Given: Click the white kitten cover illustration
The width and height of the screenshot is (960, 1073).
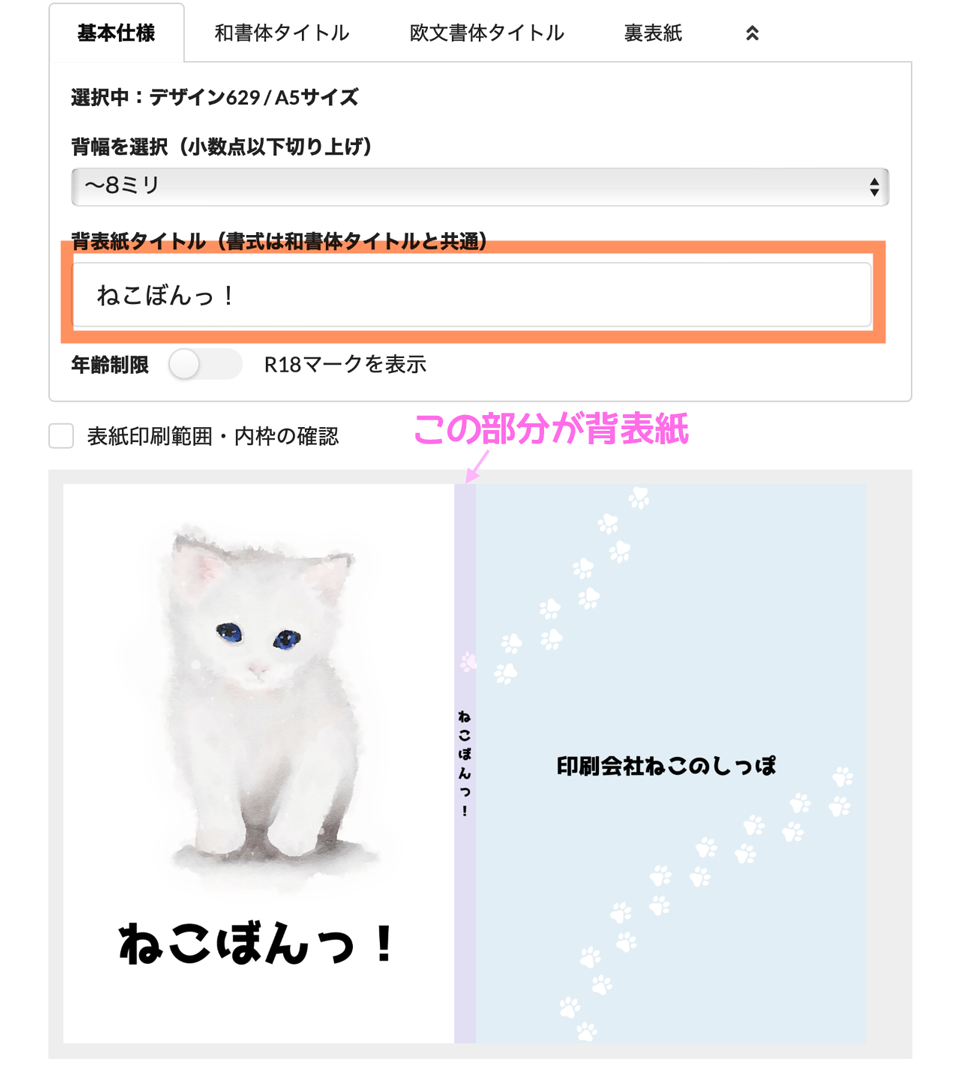Looking at the screenshot, I should 259,705.
